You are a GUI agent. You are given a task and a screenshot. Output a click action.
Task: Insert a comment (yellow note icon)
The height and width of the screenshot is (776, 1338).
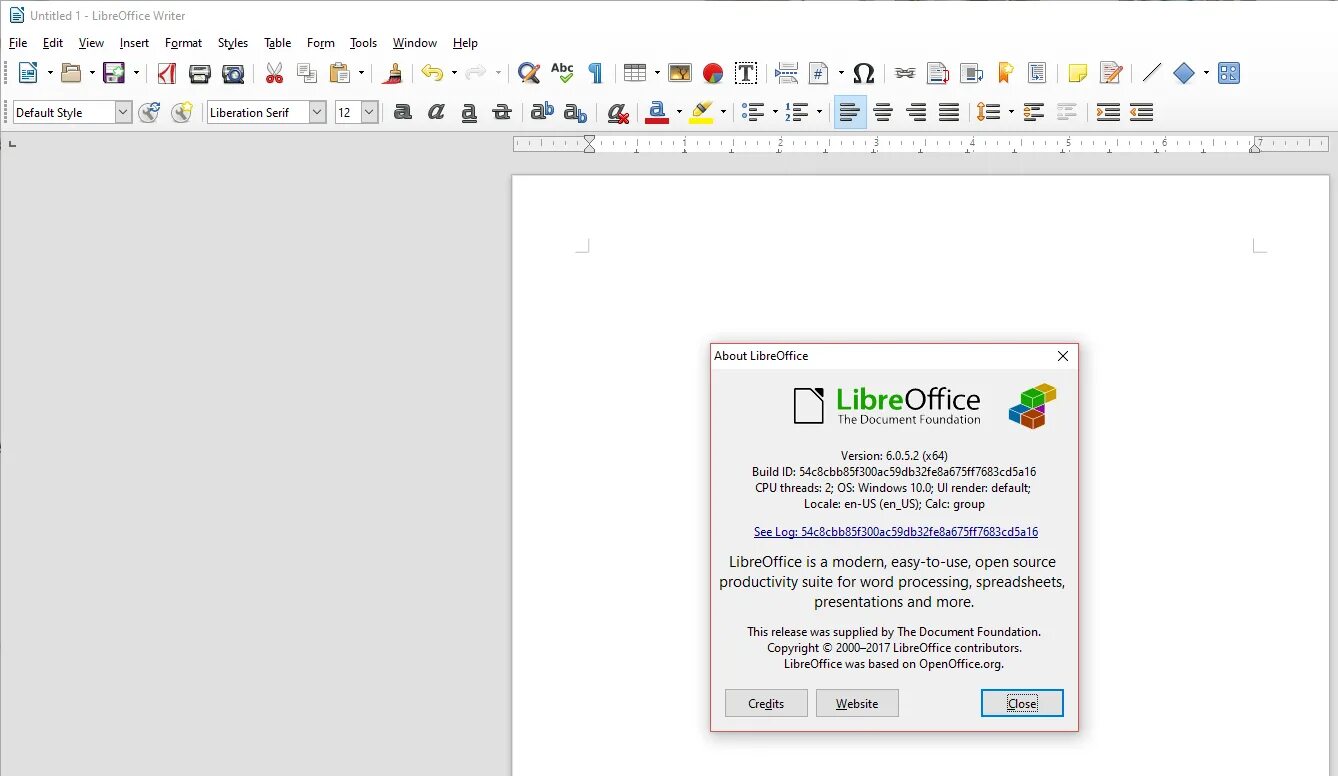coord(1078,73)
